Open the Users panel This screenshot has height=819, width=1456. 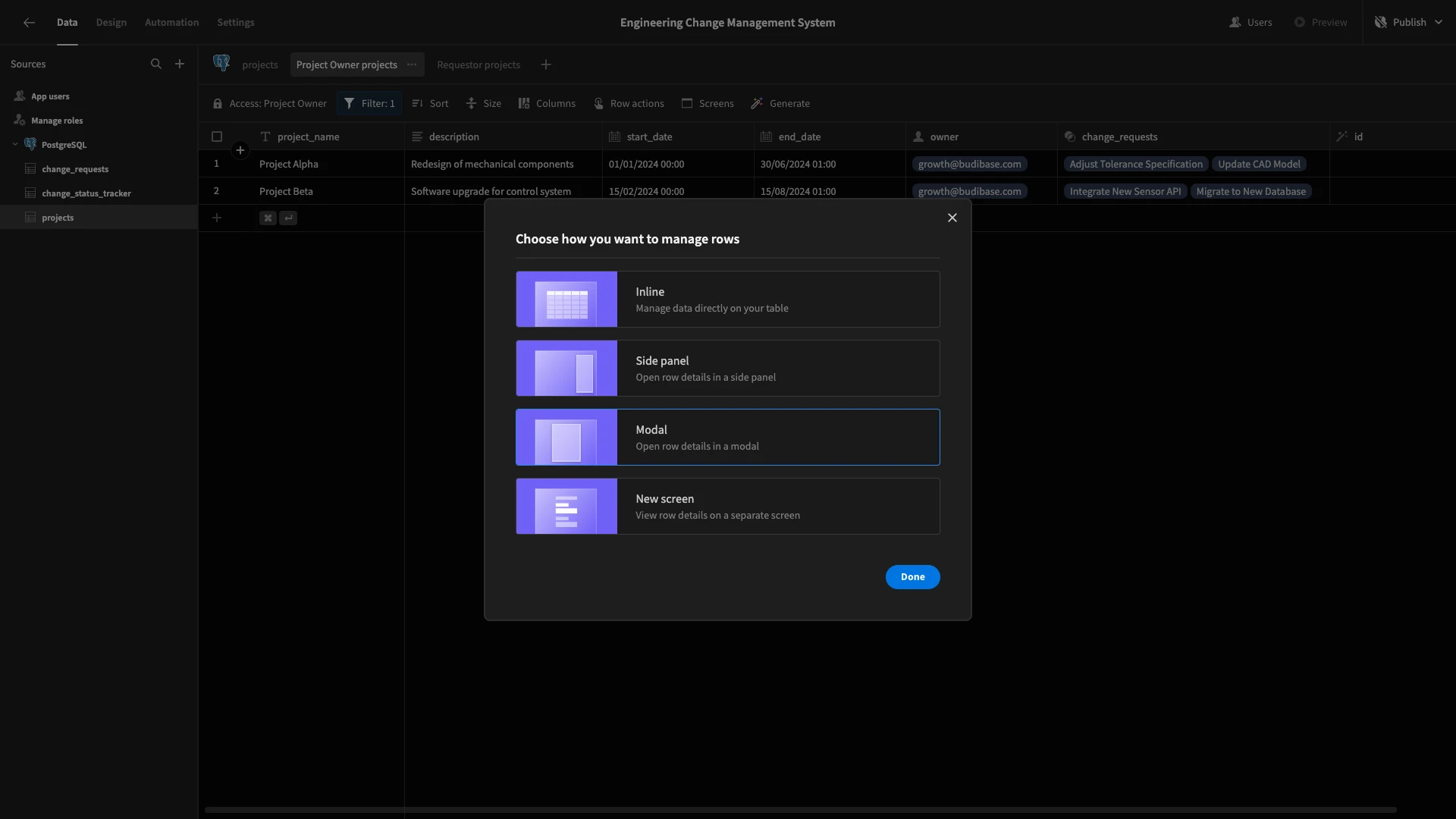pyautogui.click(x=1251, y=23)
